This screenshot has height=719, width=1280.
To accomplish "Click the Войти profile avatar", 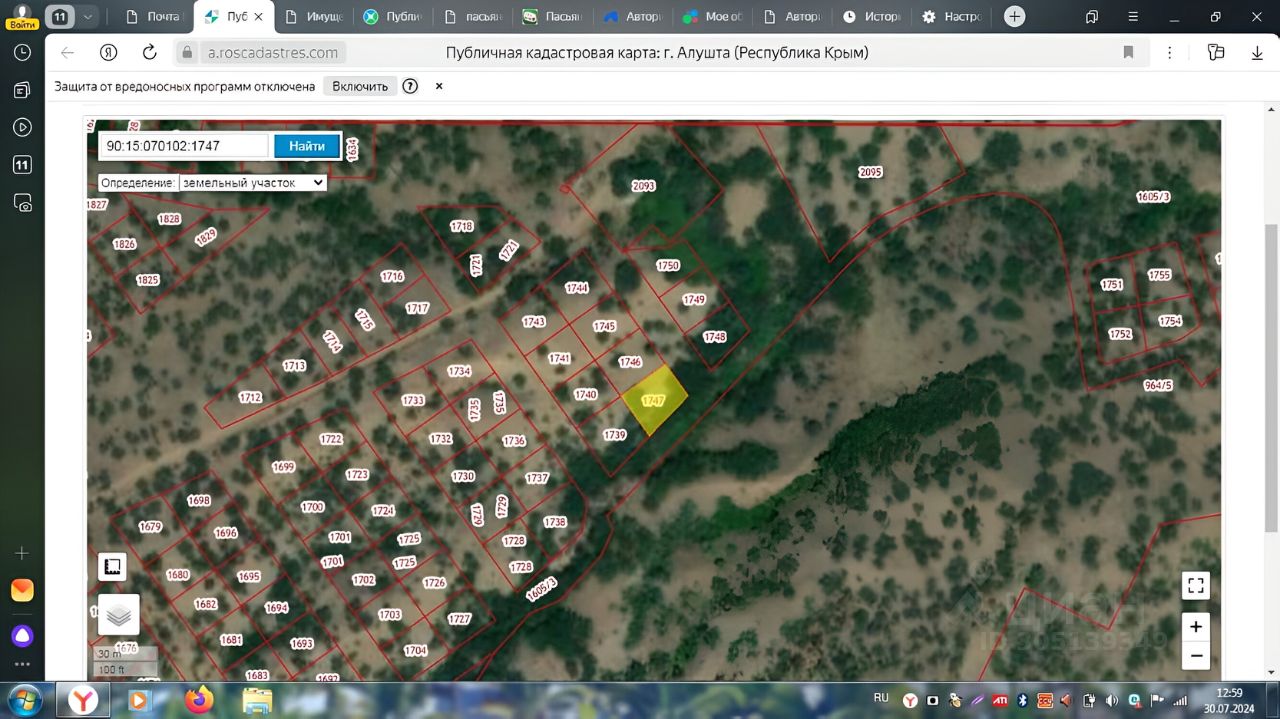I will pos(22,16).
